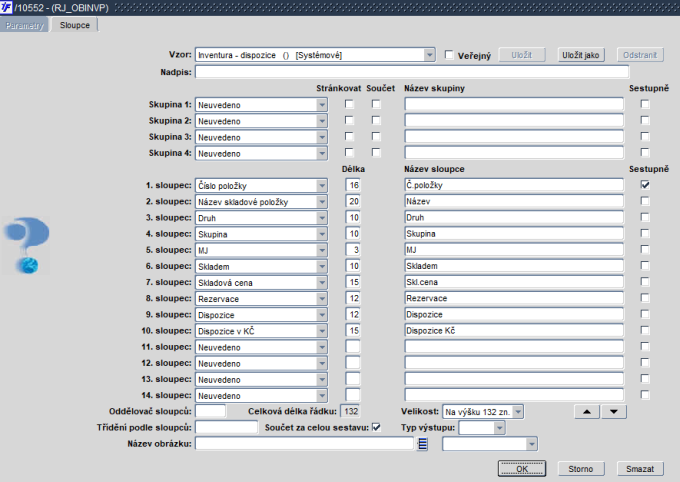Click the Nadpis input field

point(412,72)
